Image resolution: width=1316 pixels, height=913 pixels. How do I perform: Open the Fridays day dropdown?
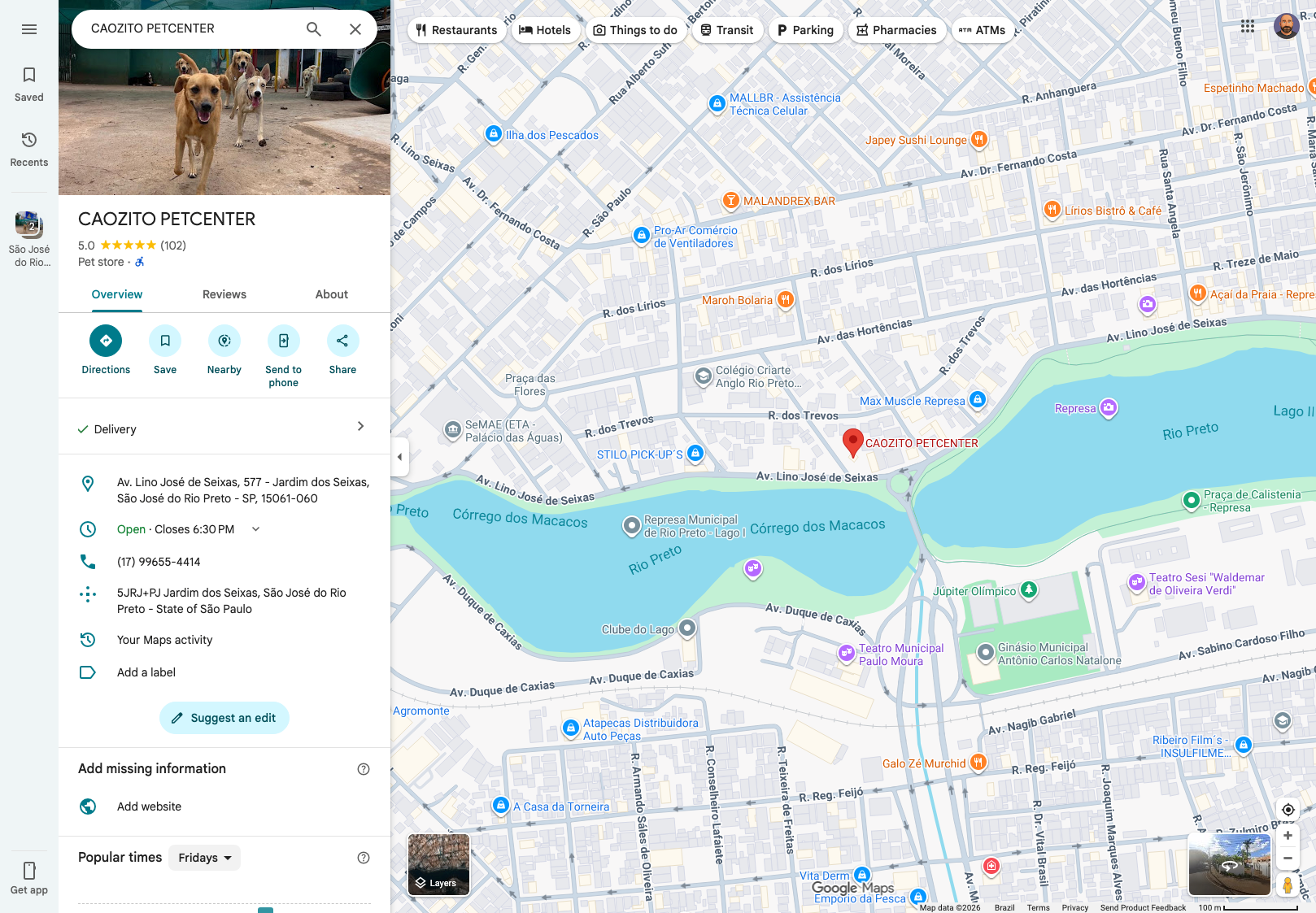point(204,858)
